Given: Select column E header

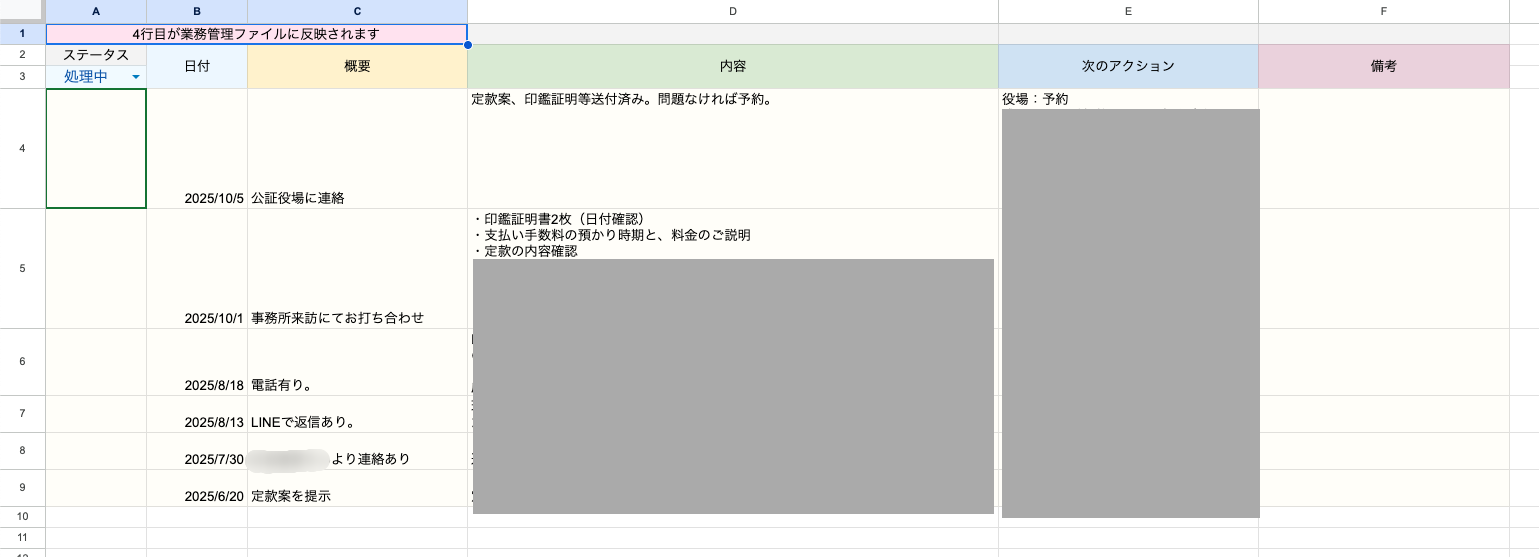Looking at the screenshot, I should [x=1128, y=11].
